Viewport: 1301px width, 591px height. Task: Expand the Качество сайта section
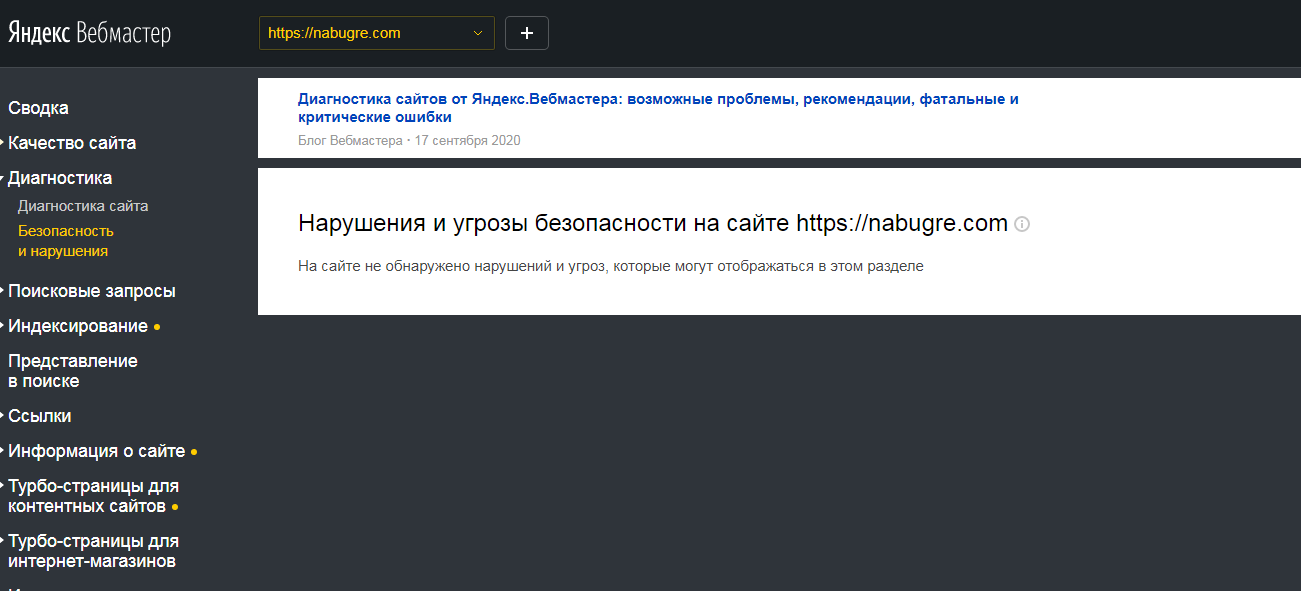point(72,143)
